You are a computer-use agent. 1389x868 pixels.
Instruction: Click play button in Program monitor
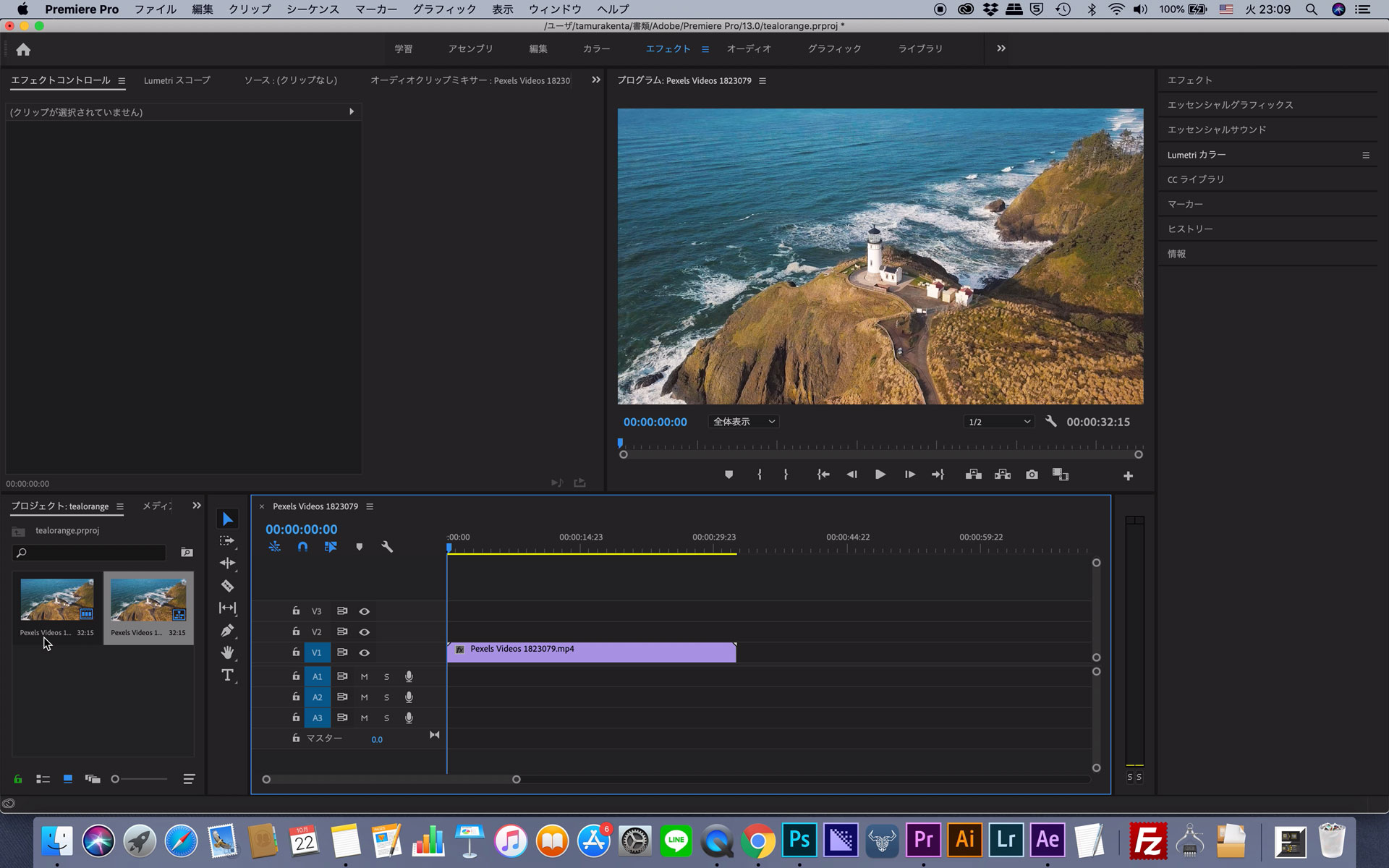(879, 475)
